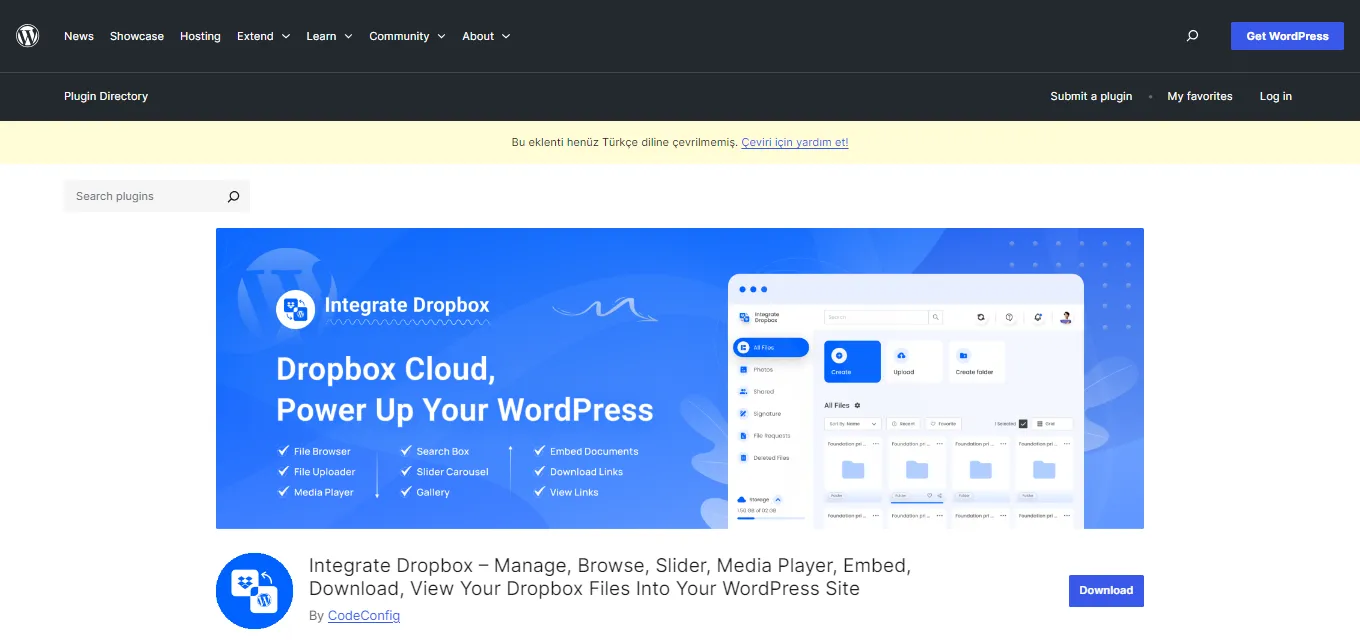Open the About dropdown menu
Viewport: 1360px width, 641px height.
[x=486, y=36]
